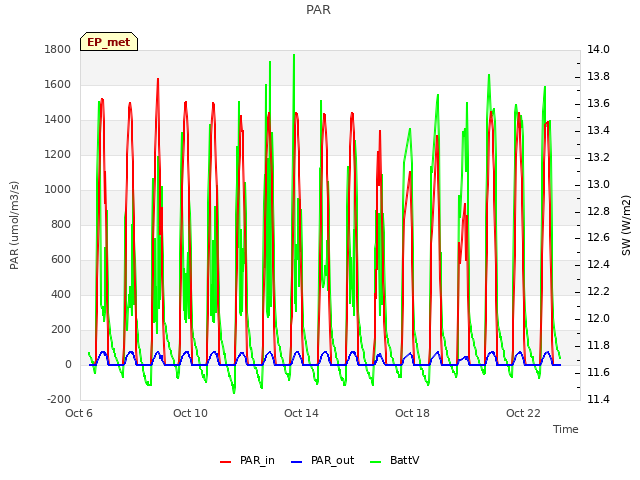Screen dimensions: 640x480
Task: Click the 400 left axis value
Action: pos(61,295)
